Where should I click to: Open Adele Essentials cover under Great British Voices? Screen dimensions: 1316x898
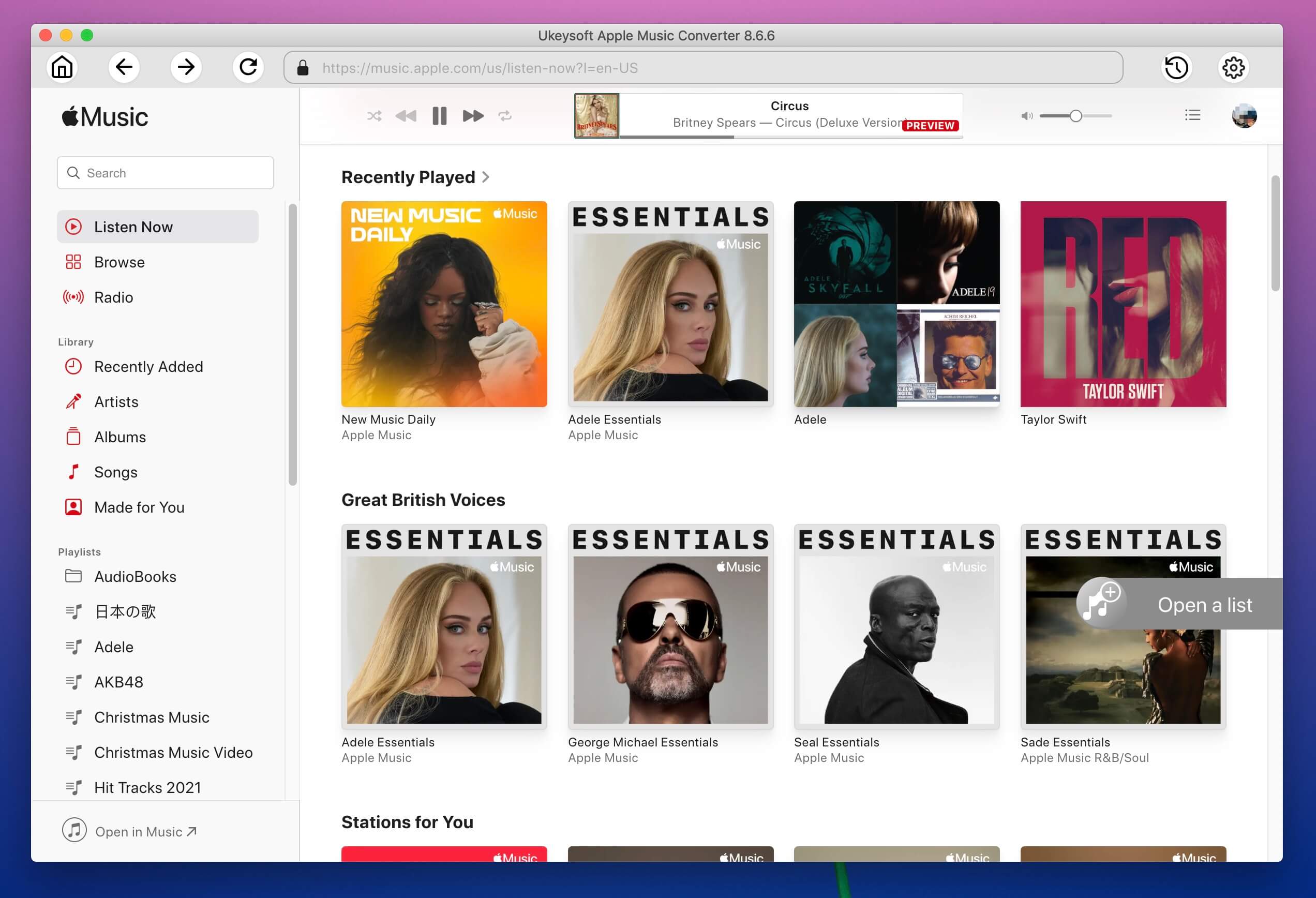(x=444, y=626)
